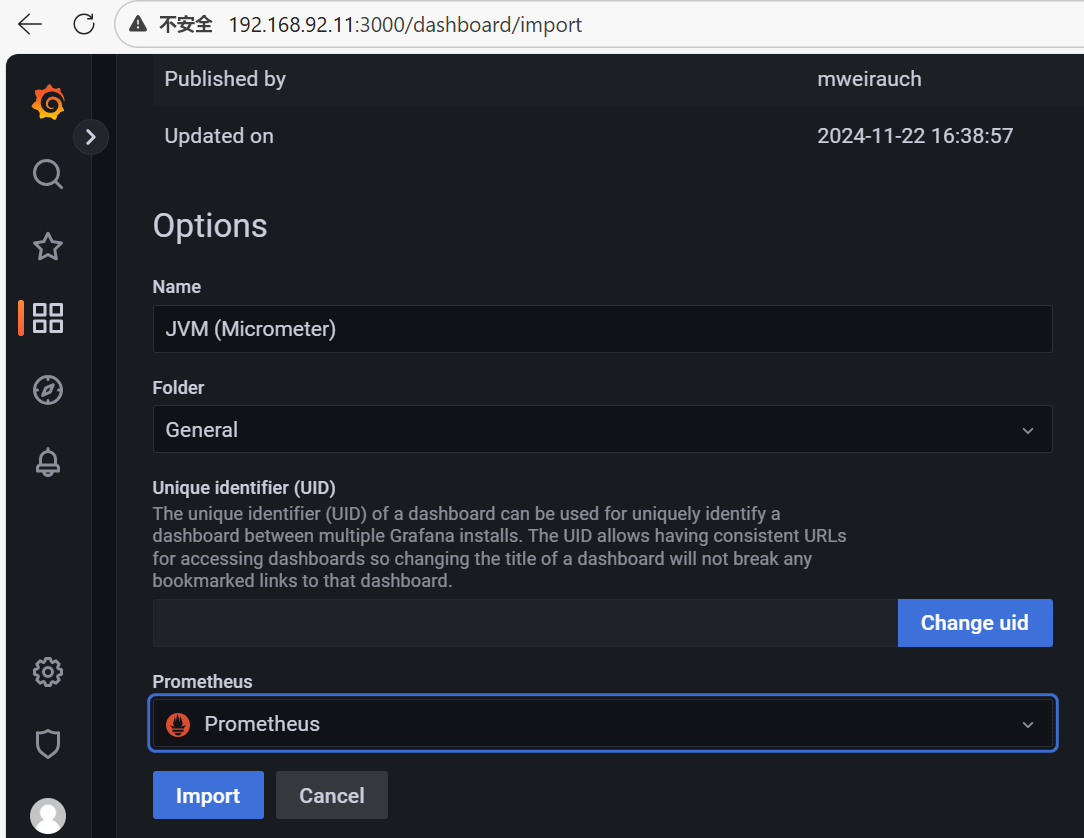
Task: Click the Prometheus flame logo icon
Action: (178, 724)
